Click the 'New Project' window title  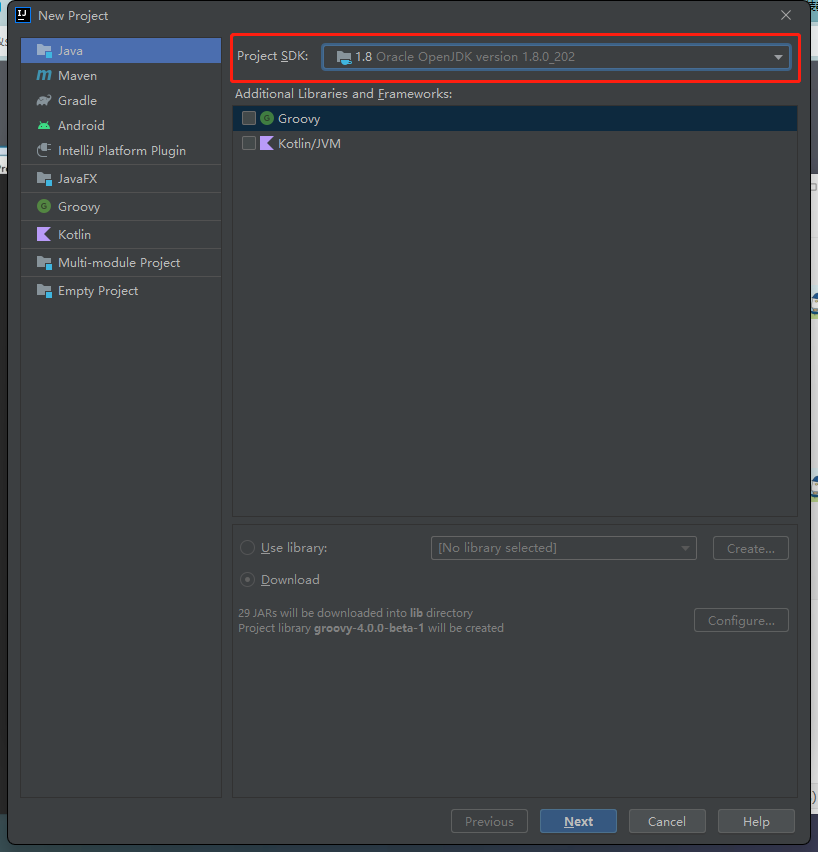click(73, 16)
